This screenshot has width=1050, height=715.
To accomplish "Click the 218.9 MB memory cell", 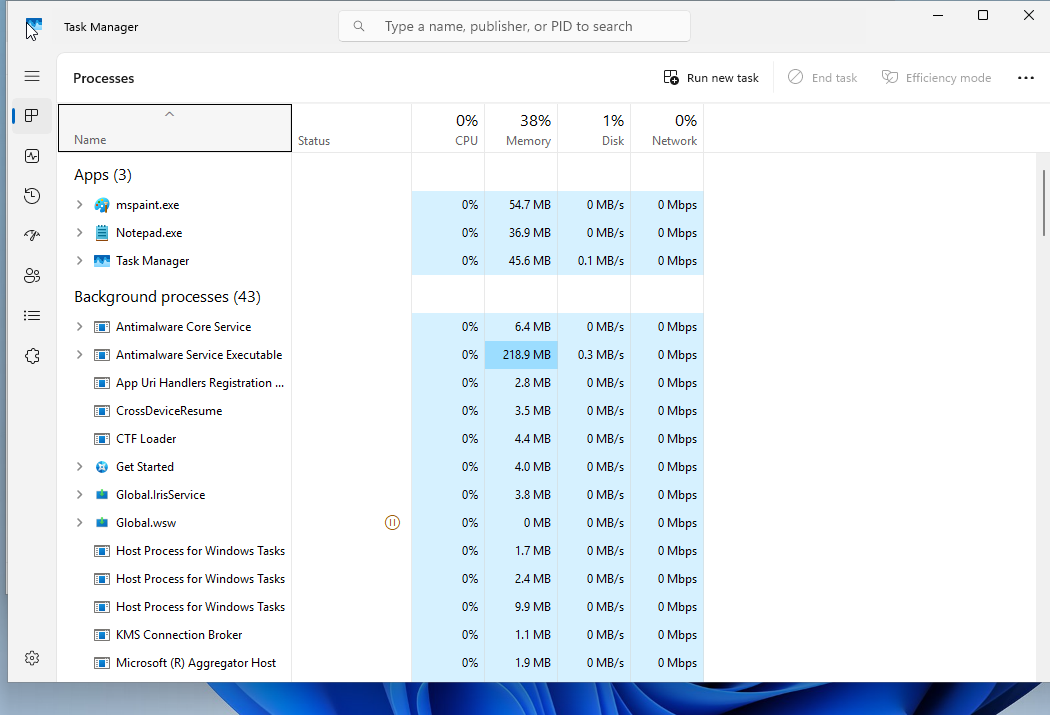I will (521, 355).
